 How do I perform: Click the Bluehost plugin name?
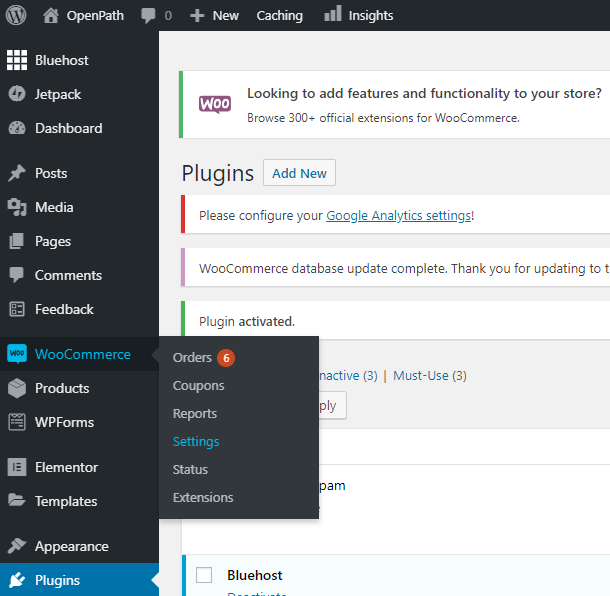click(x=255, y=575)
